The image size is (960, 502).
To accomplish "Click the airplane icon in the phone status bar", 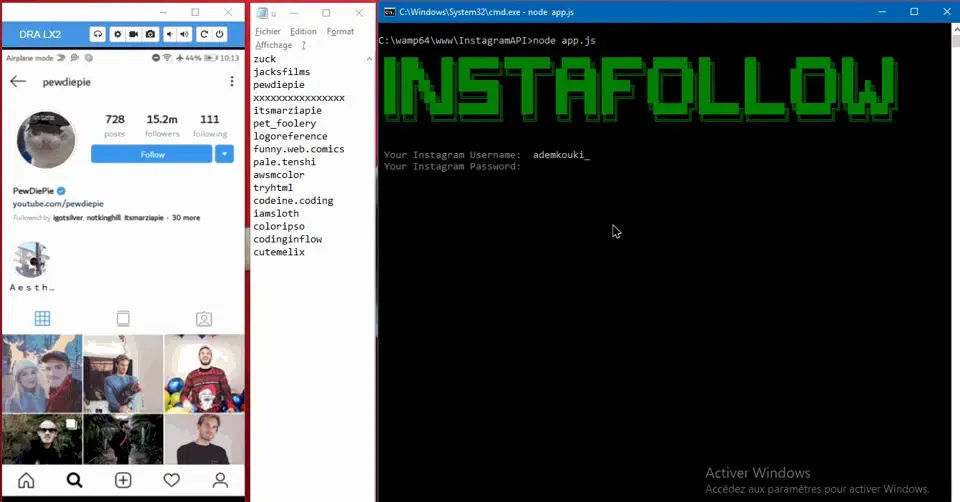I will (179, 58).
